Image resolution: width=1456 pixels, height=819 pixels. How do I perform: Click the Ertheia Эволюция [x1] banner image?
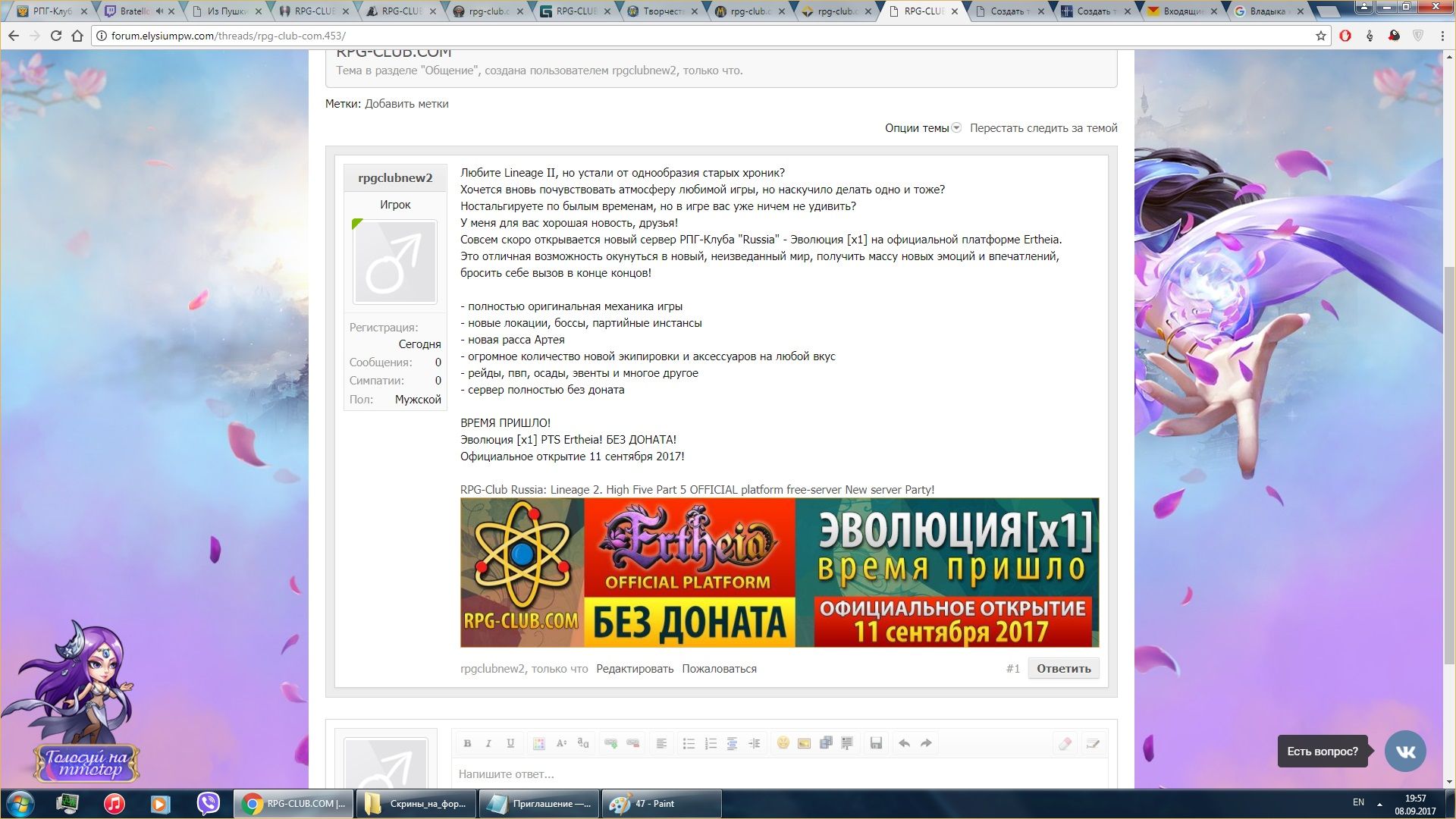pyautogui.click(x=780, y=573)
